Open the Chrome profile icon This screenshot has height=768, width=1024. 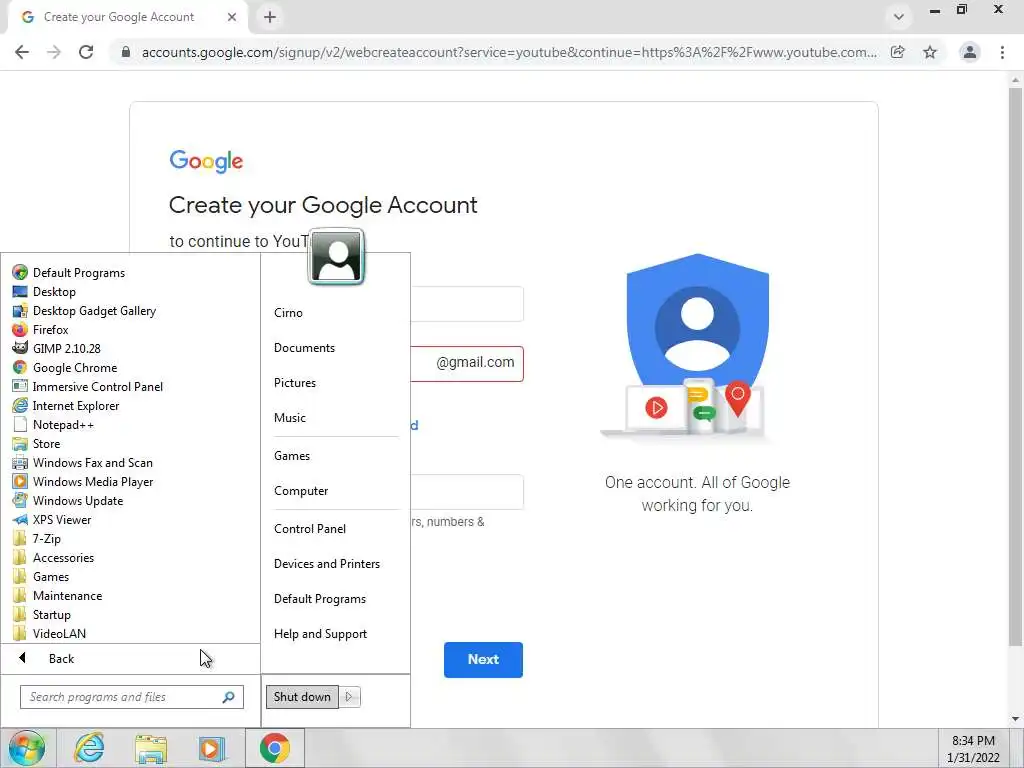click(x=970, y=52)
